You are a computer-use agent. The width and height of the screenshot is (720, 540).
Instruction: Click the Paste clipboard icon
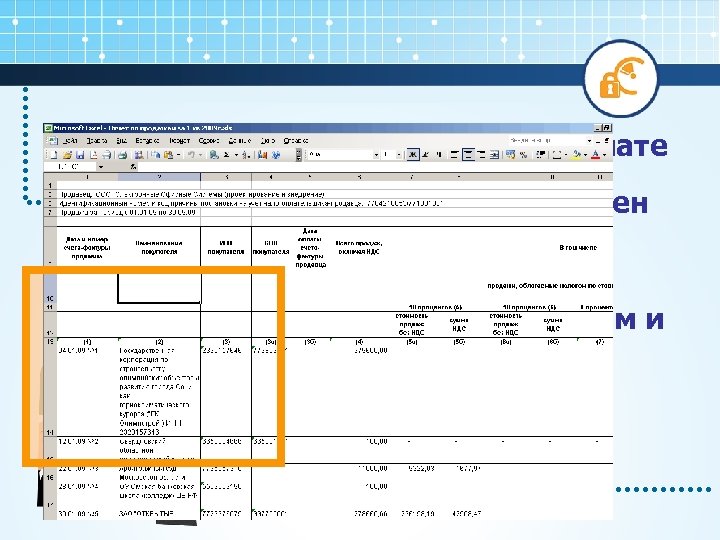pos(169,155)
